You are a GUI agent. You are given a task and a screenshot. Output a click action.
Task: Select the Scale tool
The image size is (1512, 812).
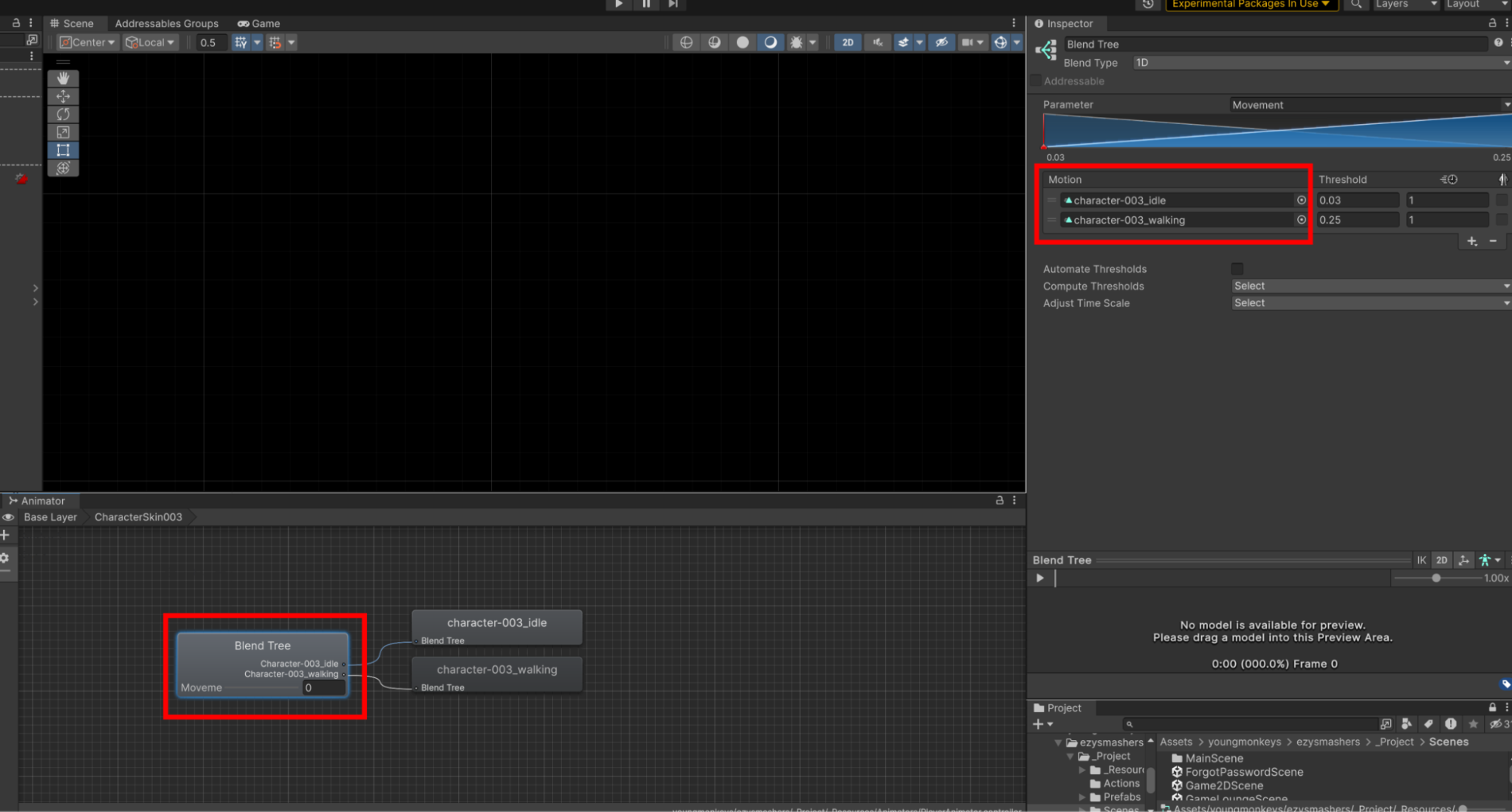pos(63,132)
